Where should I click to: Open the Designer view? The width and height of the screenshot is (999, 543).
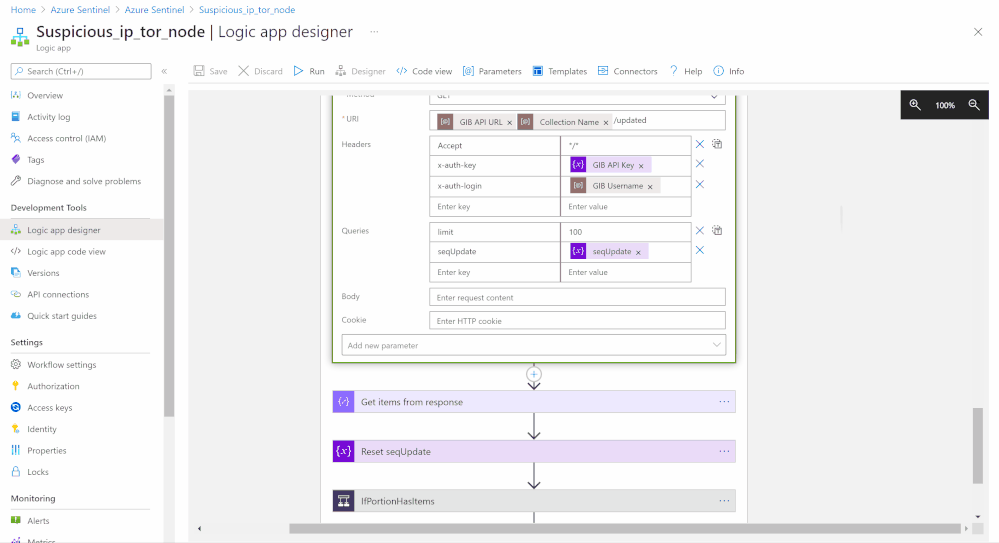(x=360, y=71)
